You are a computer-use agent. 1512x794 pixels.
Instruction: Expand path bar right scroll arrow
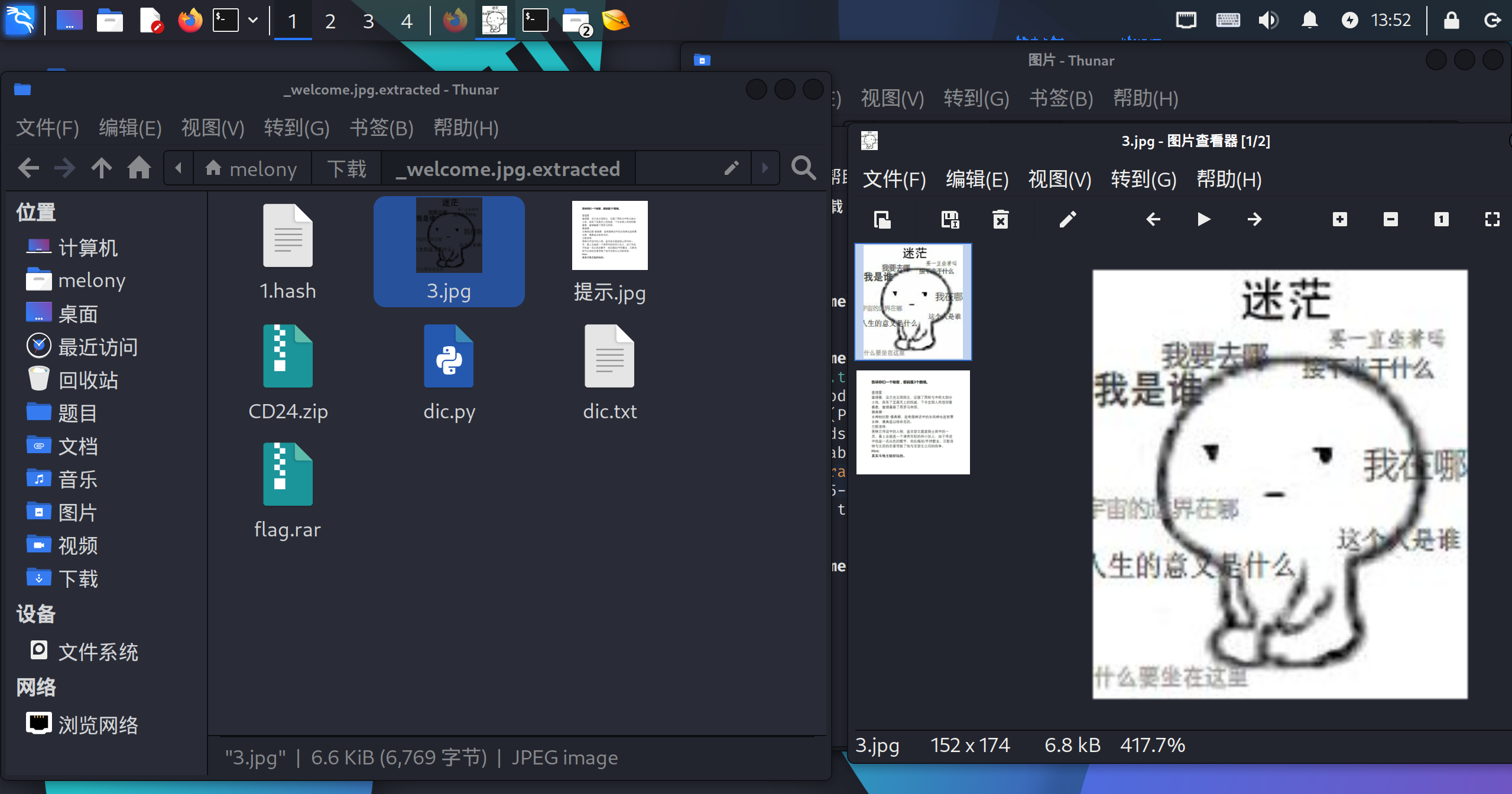coord(765,168)
